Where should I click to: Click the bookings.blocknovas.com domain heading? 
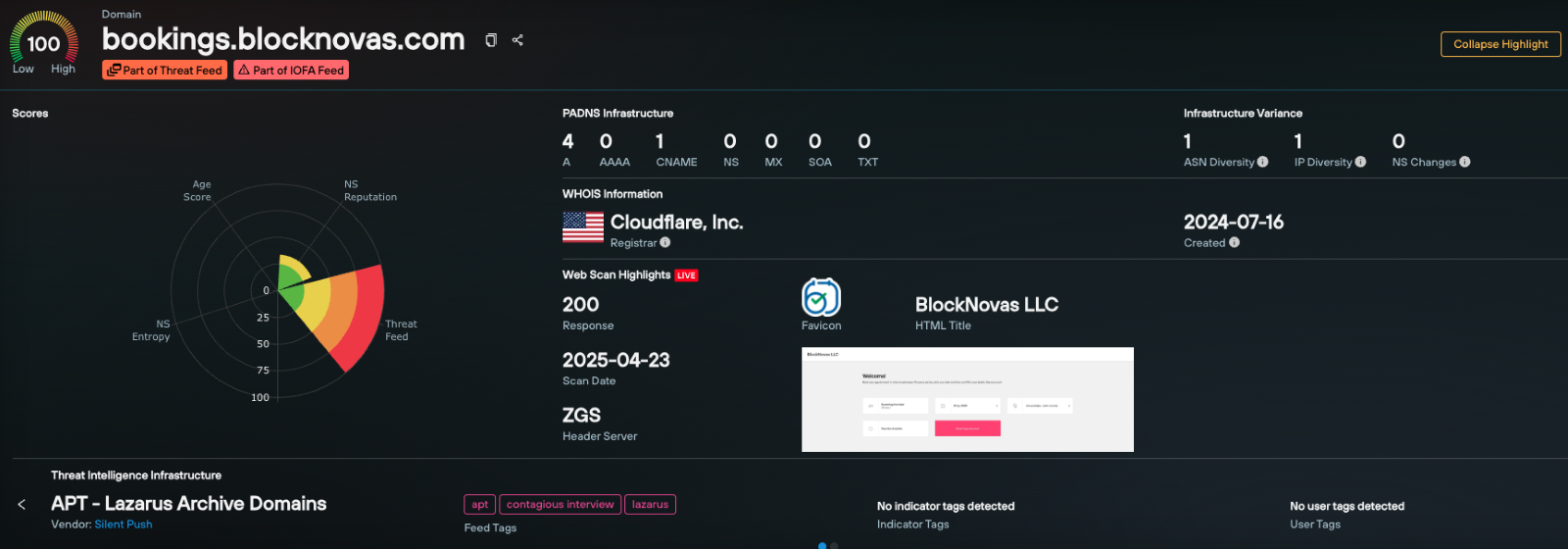(x=283, y=39)
